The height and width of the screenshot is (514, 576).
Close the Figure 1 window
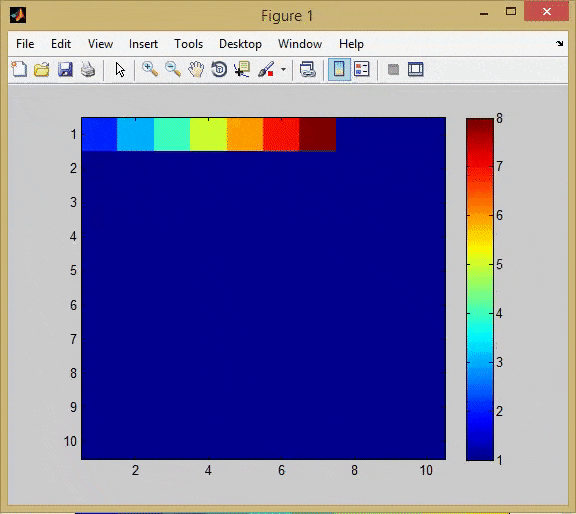(x=547, y=11)
